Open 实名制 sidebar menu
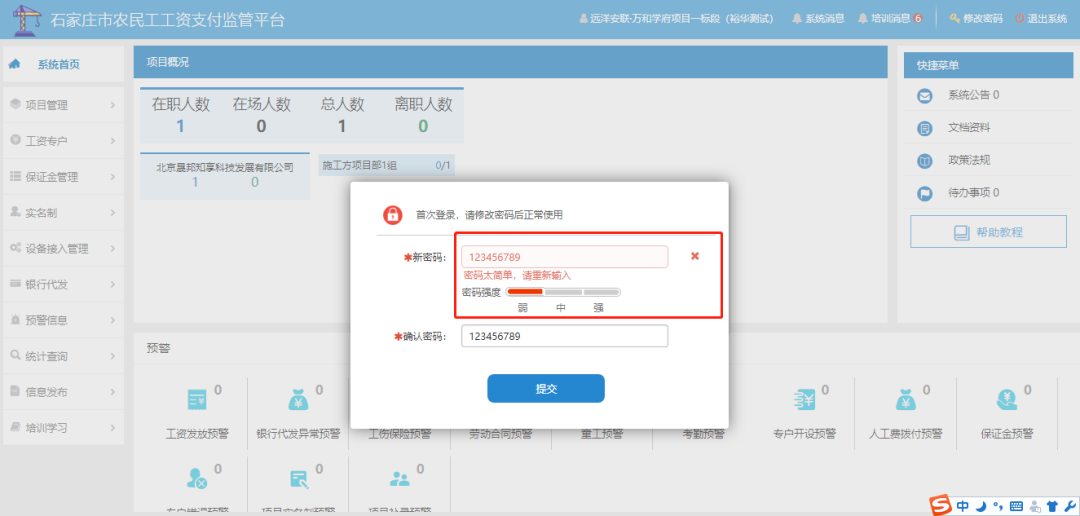The width and height of the screenshot is (1080, 516). pyautogui.click(x=63, y=213)
